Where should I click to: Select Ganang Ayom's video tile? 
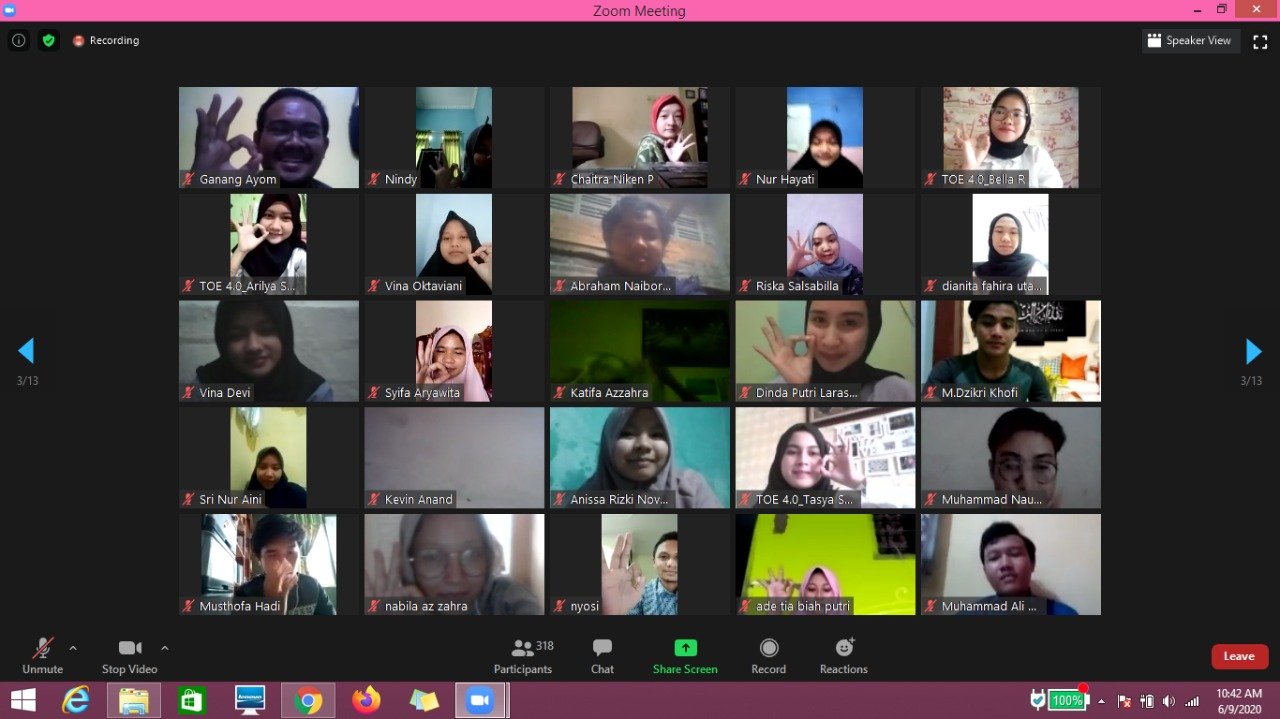268,137
